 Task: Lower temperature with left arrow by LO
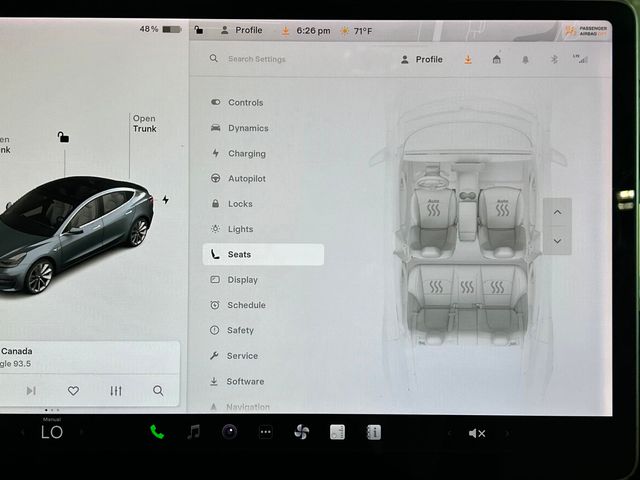click(22, 432)
